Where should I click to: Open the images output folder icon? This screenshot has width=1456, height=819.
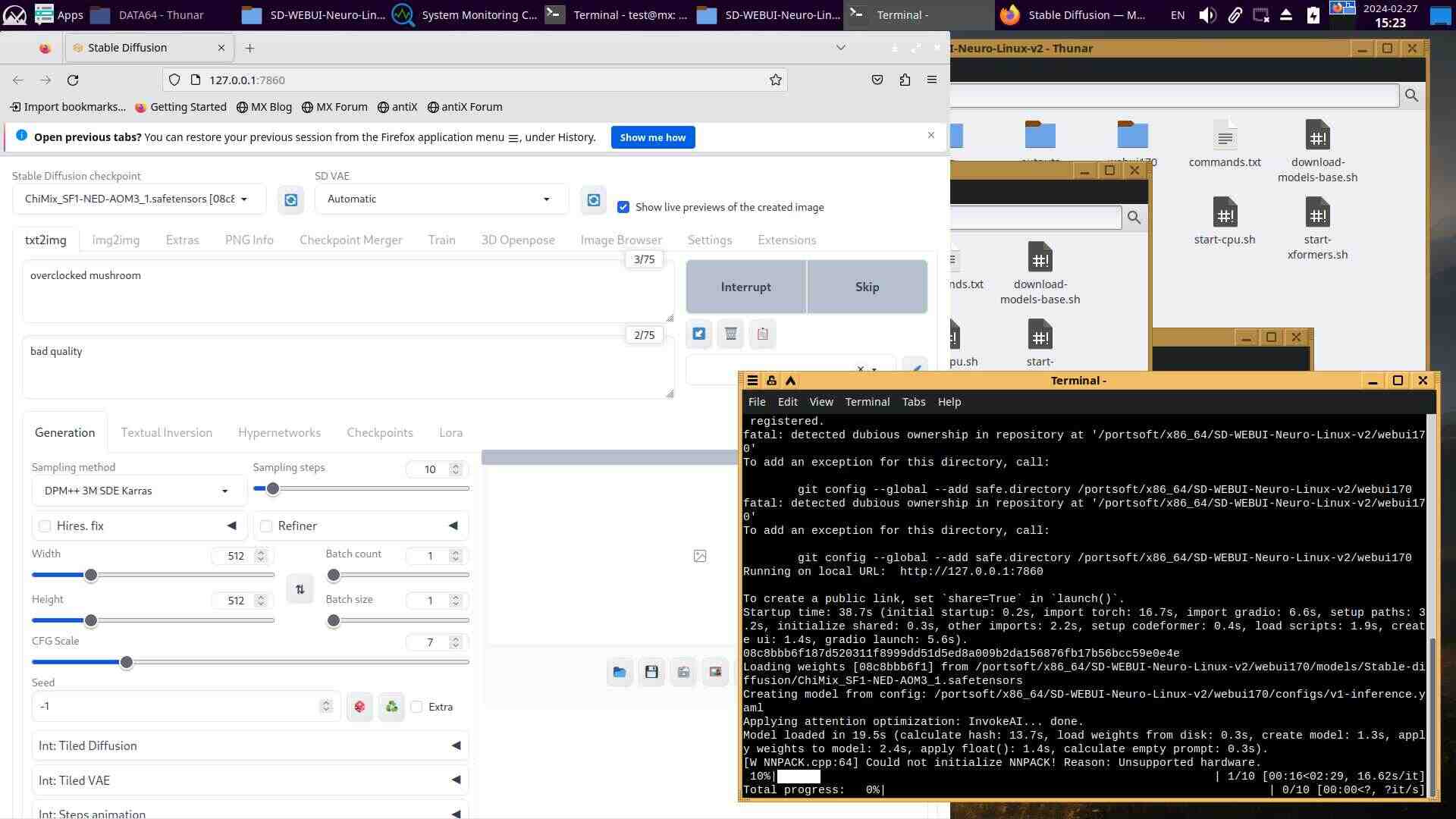(x=620, y=672)
